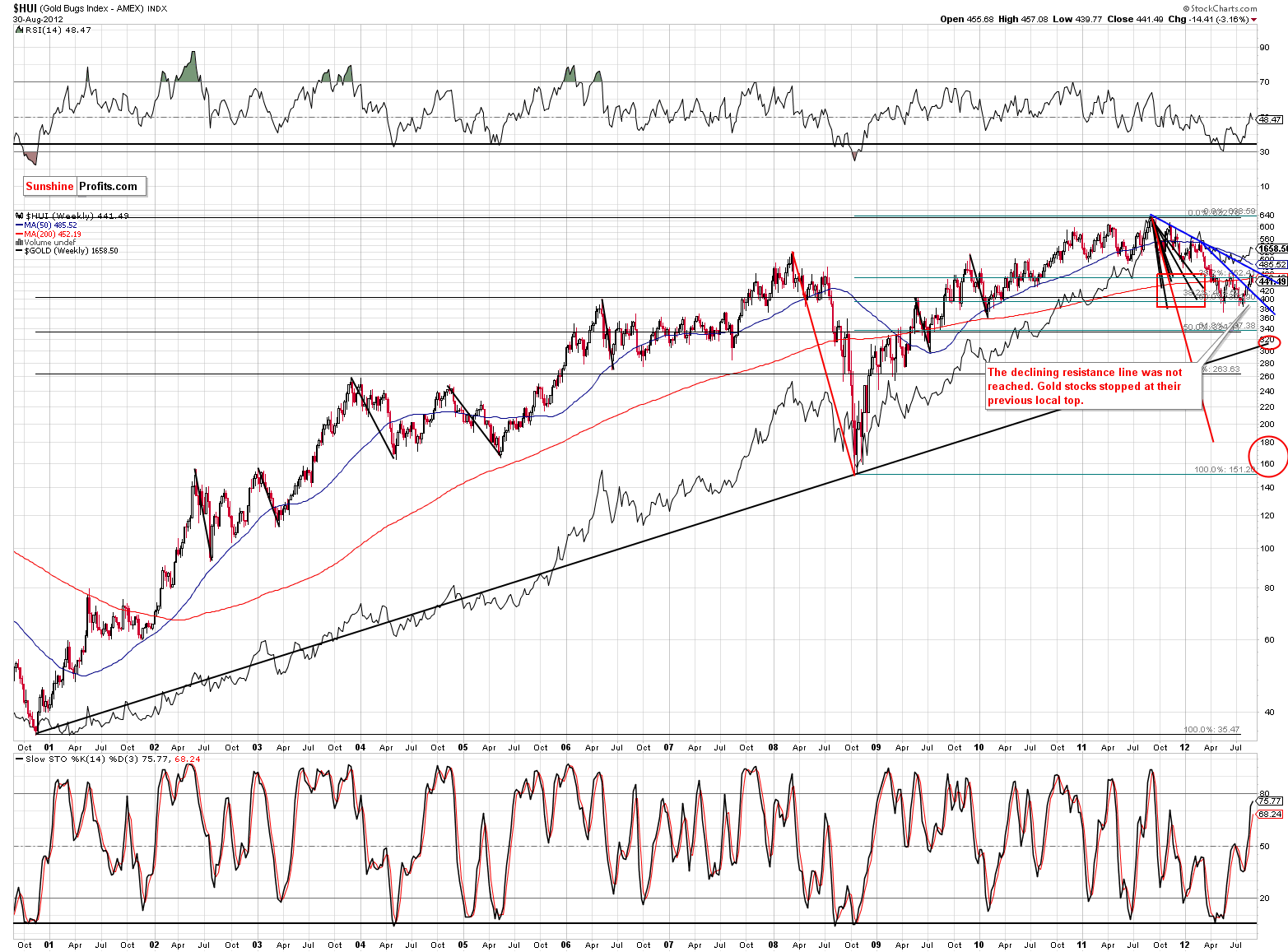The height and width of the screenshot is (952, 1288).
Task: Click the RSI indicator mountain icon
Action: tap(19, 30)
